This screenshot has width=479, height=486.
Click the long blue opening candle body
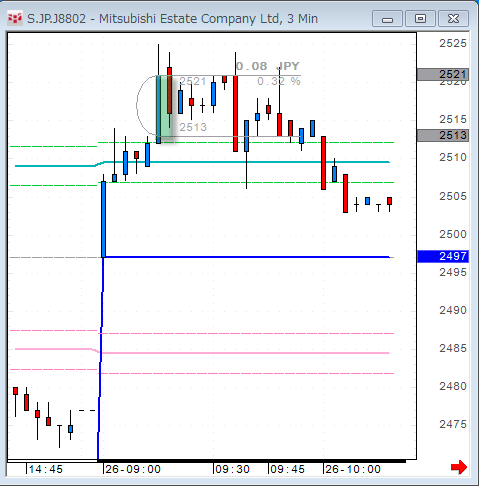click(x=104, y=219)
